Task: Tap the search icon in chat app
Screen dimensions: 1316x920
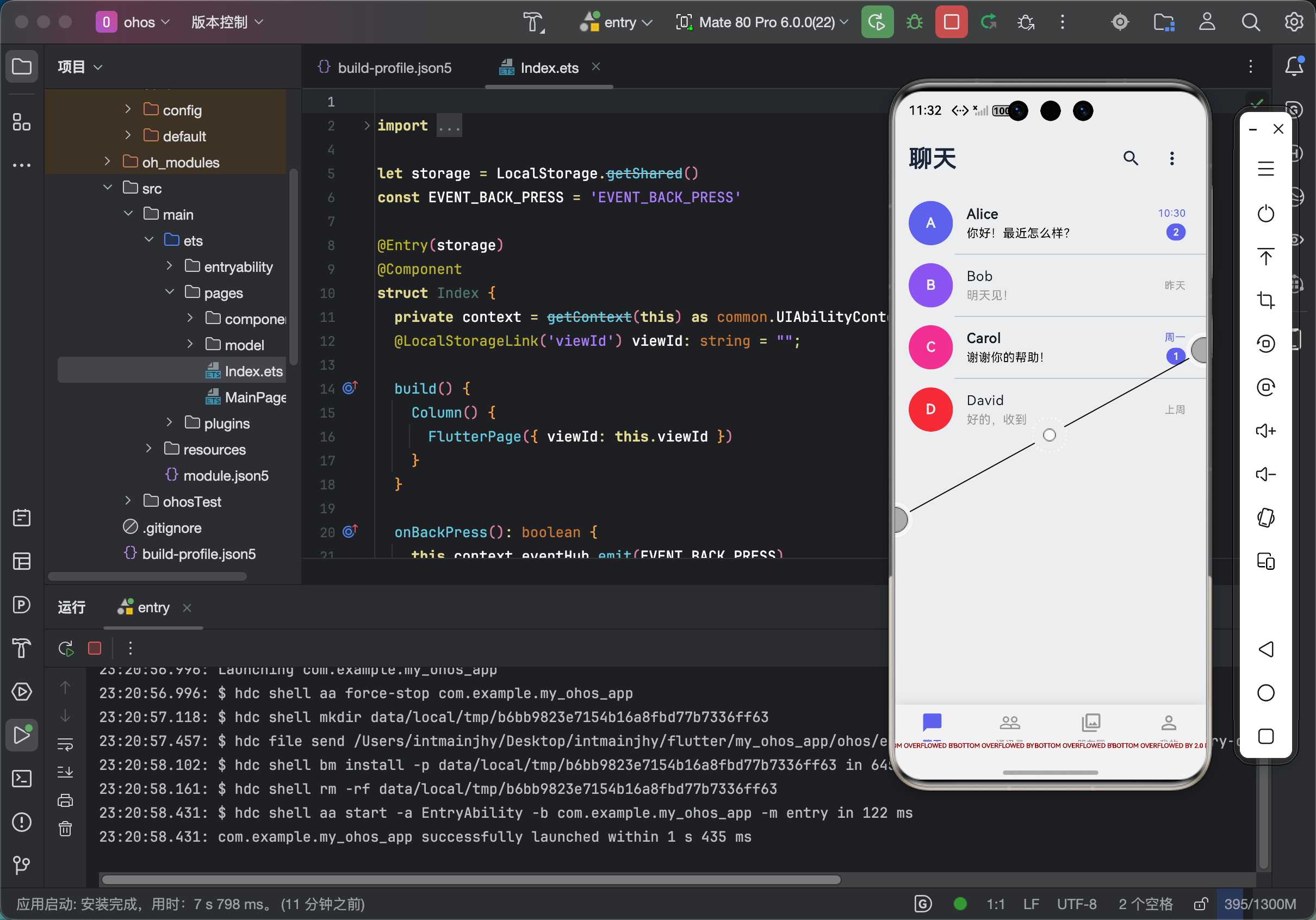Action: (1129, 158)
